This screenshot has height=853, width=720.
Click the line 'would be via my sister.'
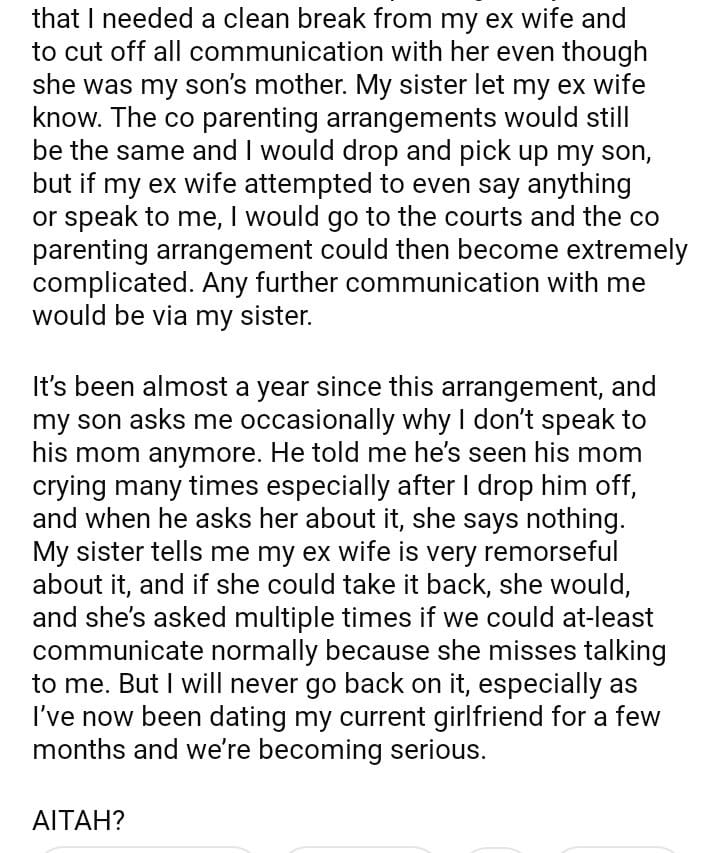pyautogui.click(x=172, y=316)
